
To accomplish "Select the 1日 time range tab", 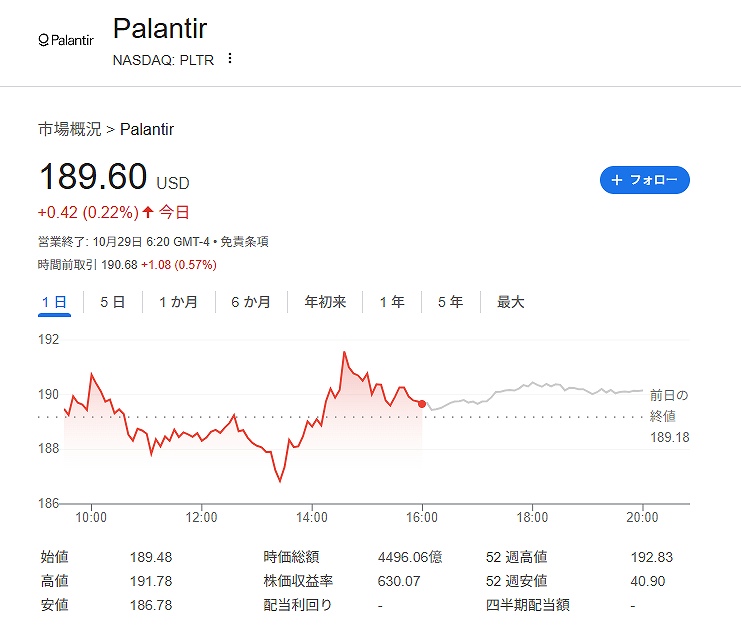I will [54, 302].
